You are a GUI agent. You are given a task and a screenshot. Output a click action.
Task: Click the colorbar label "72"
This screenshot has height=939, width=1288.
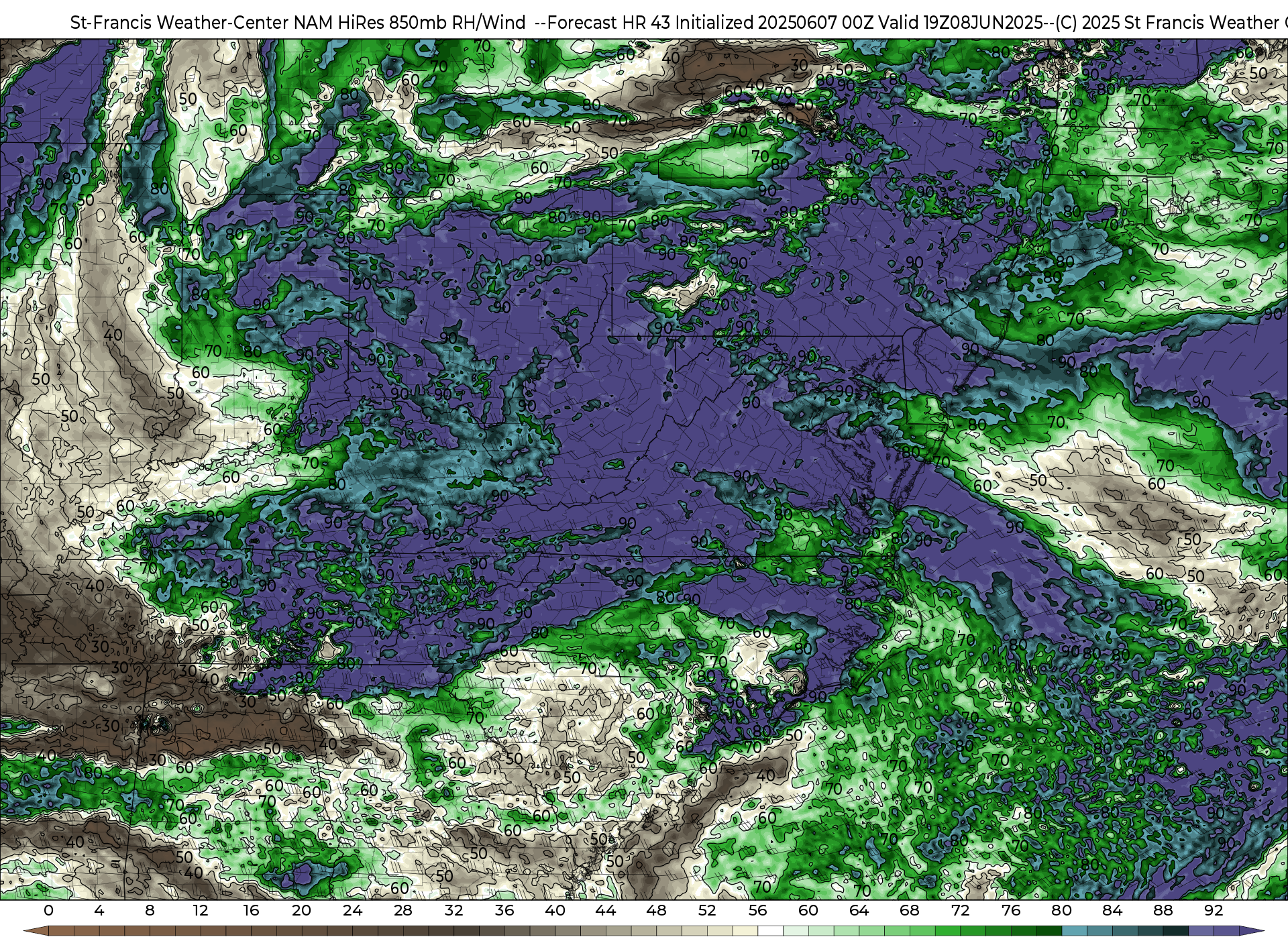pos(961,911)
